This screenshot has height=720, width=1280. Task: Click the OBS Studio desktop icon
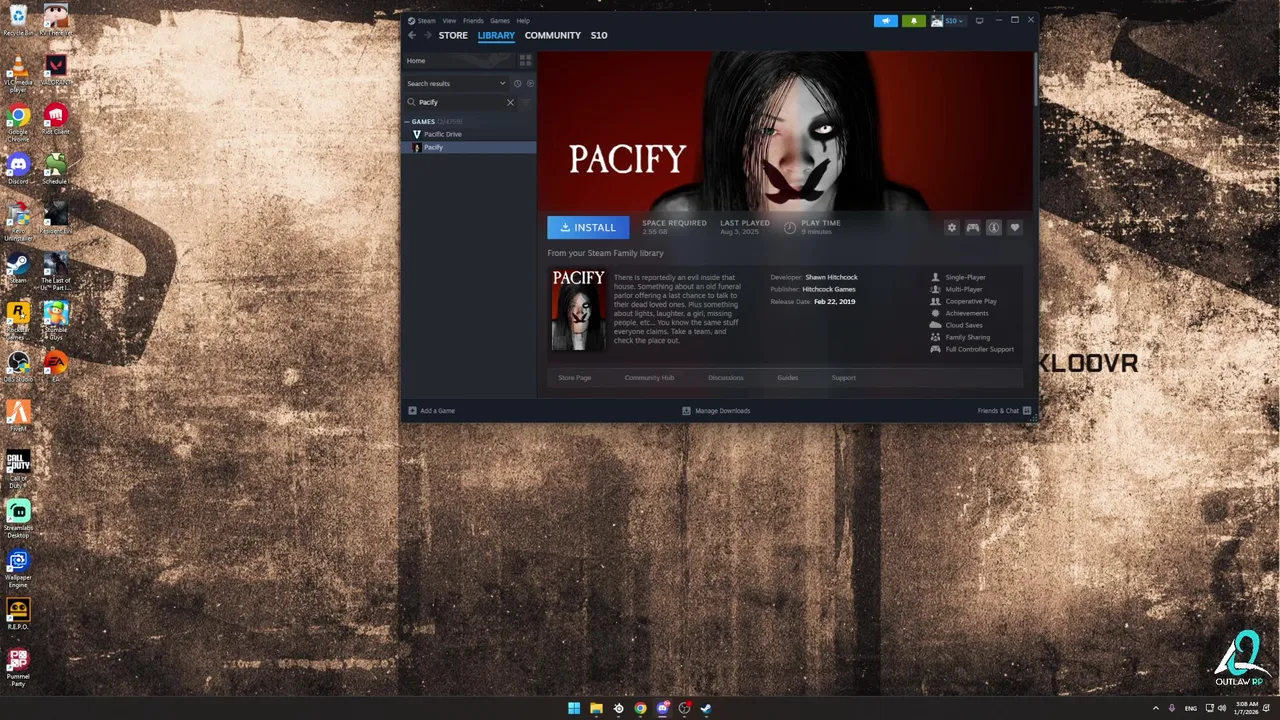(x=18, y=366)
